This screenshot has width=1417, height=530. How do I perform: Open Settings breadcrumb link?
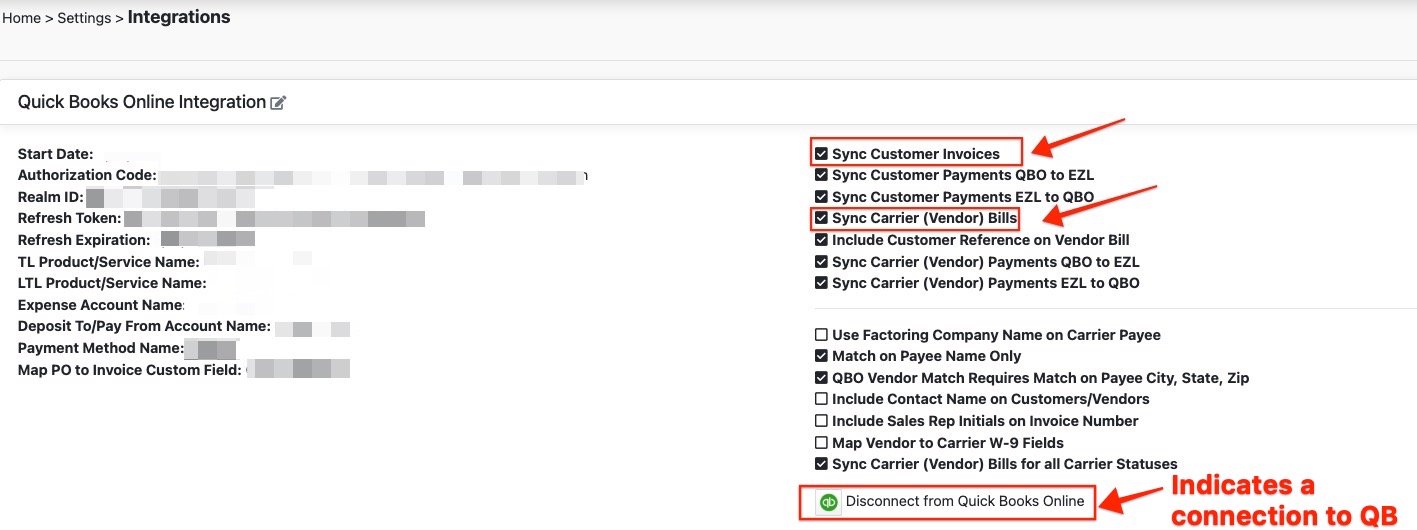click(84, 19)
